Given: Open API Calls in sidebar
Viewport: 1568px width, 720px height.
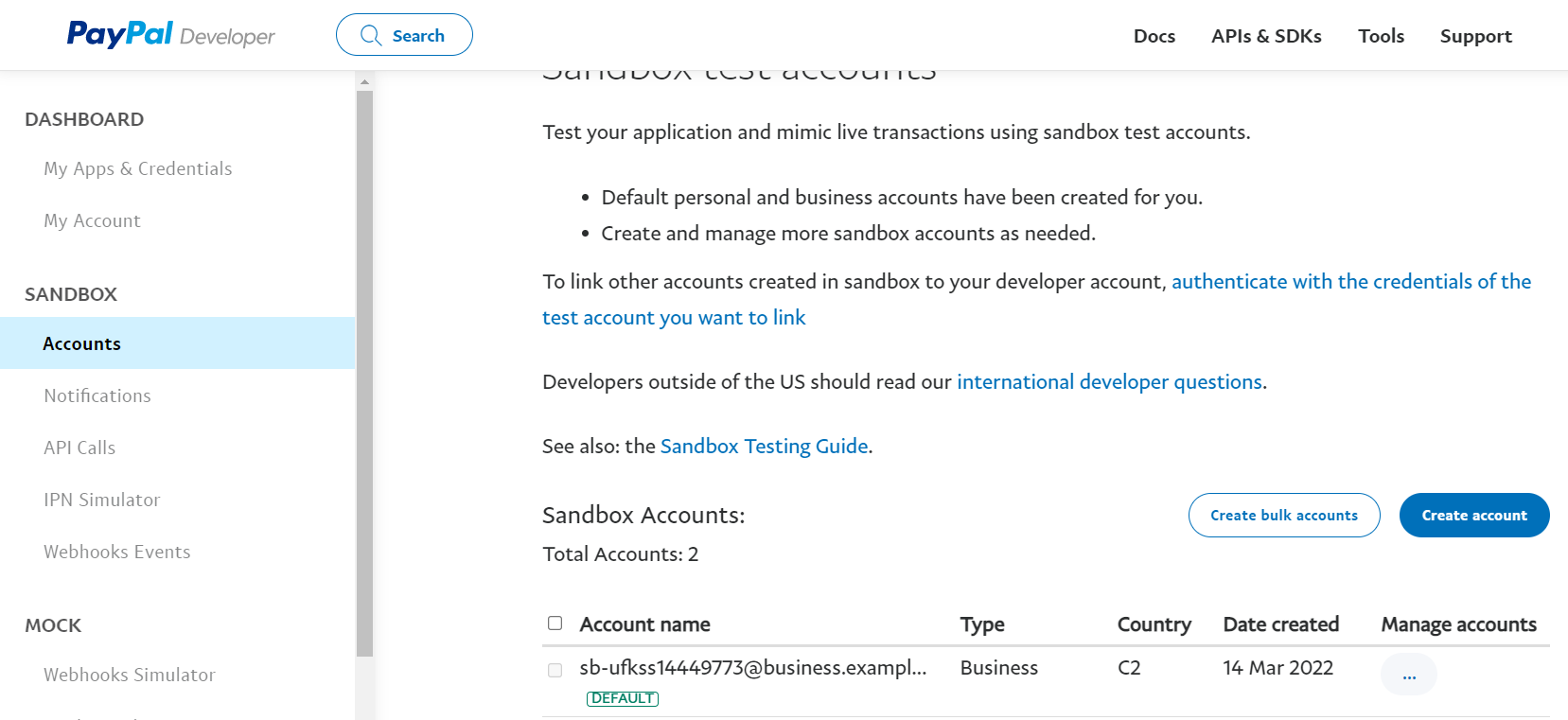Looking at the screenshot, I should pyautogui.click(x=79, y=448).
